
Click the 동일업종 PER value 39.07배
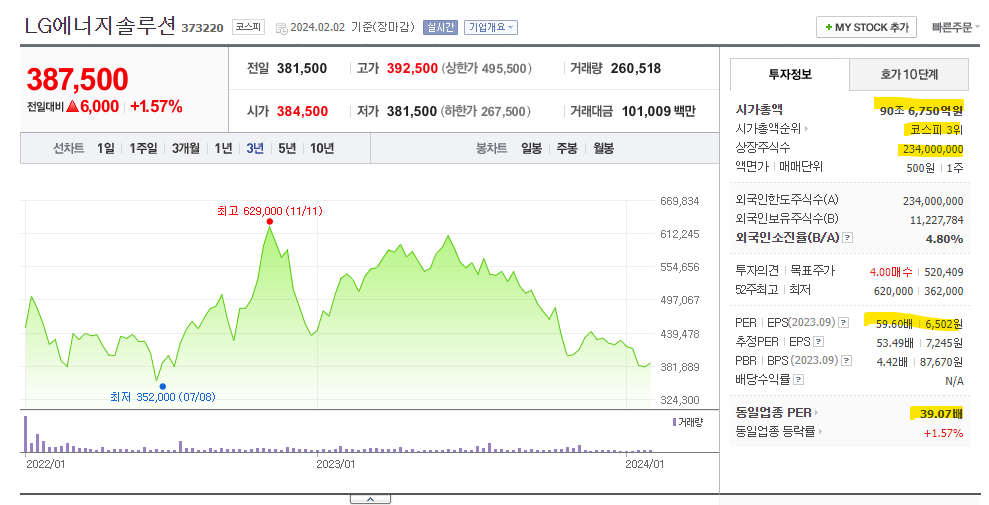pyautogui.click(x=941, y=414)
